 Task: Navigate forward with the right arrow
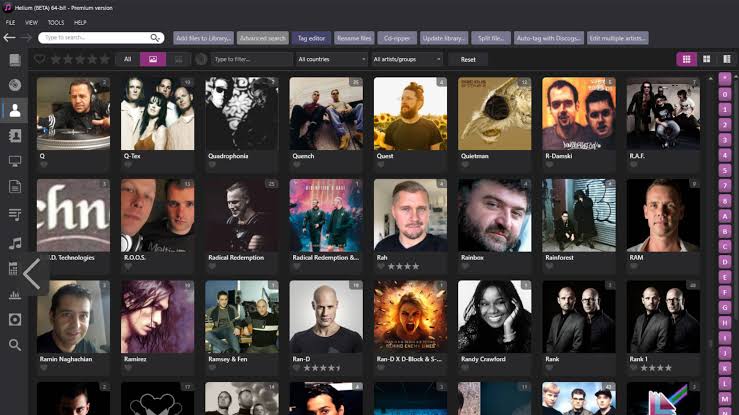[x=26, y=38]
